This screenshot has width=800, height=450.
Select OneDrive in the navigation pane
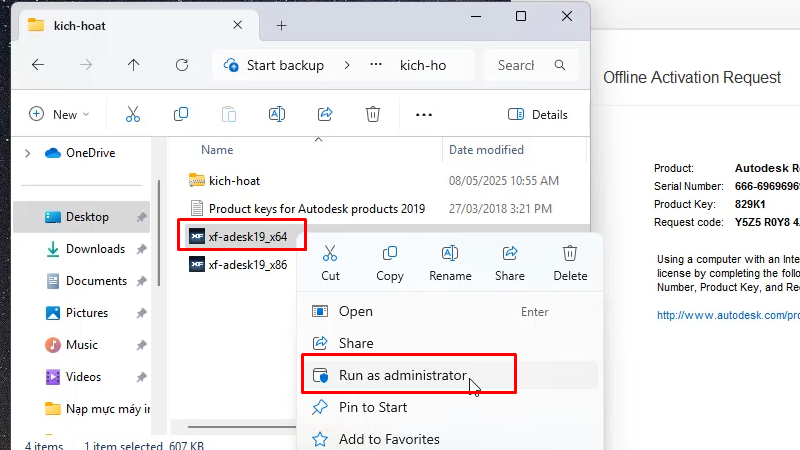[x=81, y=153]
